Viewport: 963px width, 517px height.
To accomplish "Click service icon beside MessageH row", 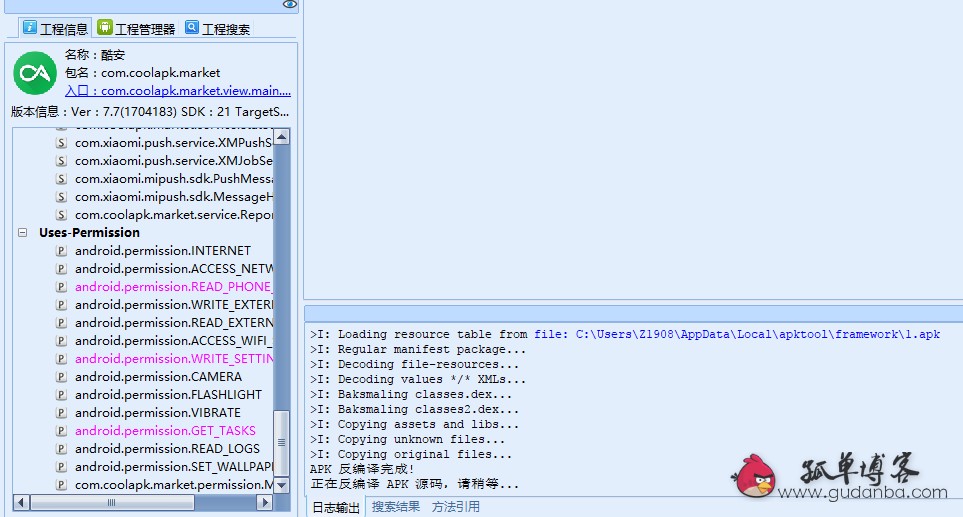I will (x=61, y=197).
